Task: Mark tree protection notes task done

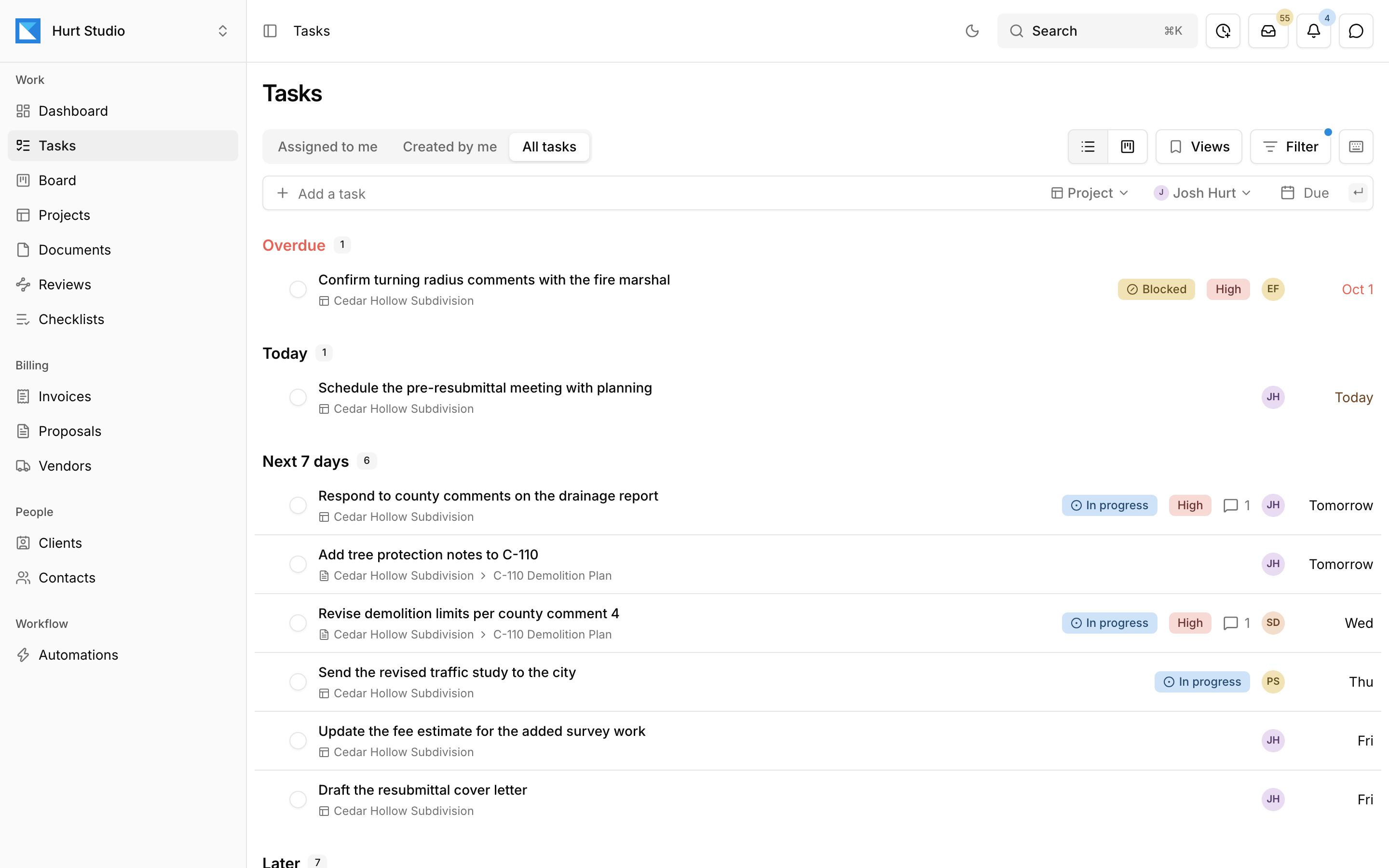Action: [298, 564]
